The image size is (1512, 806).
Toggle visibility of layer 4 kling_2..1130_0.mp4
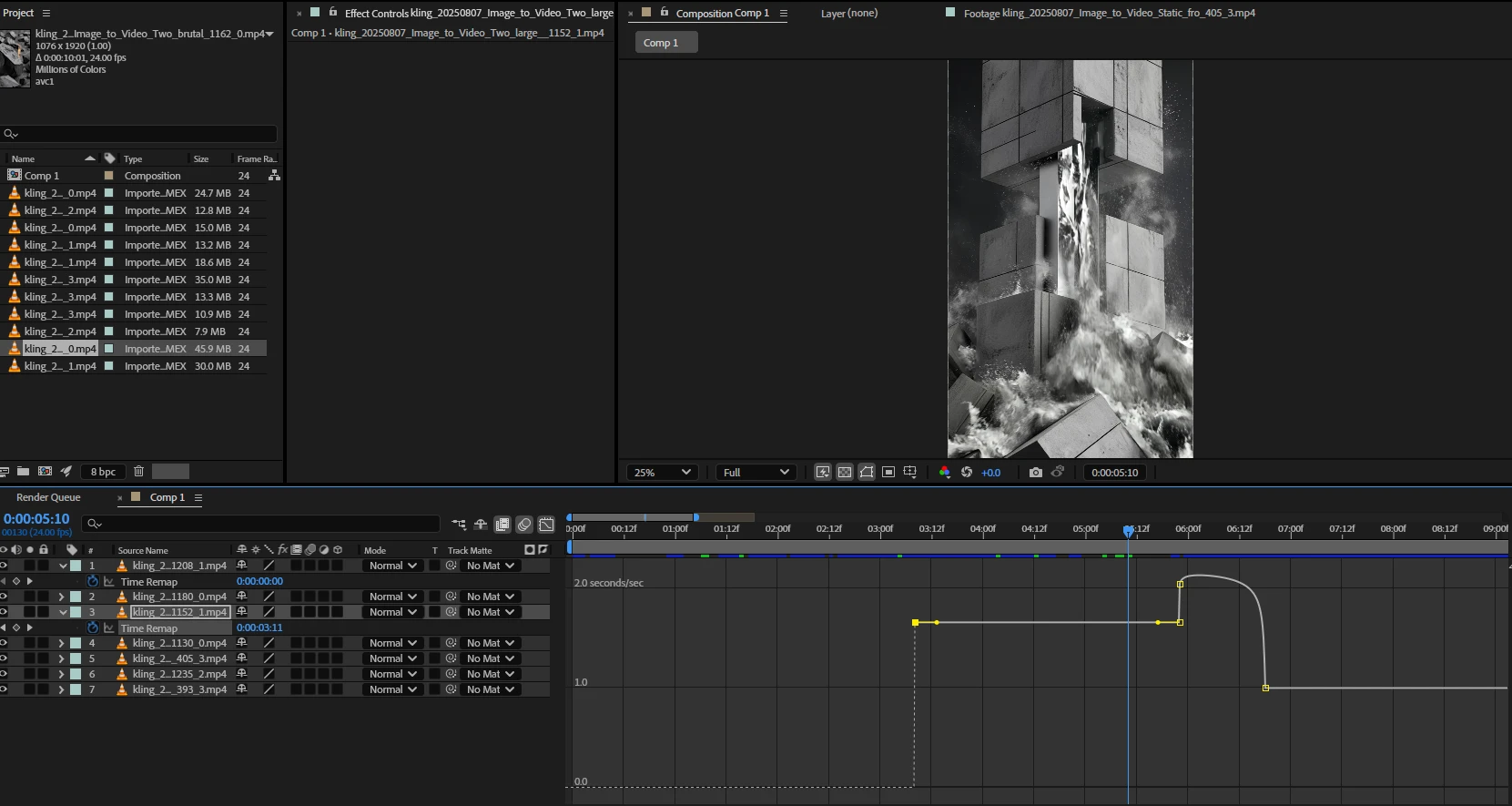click(4, 643)
